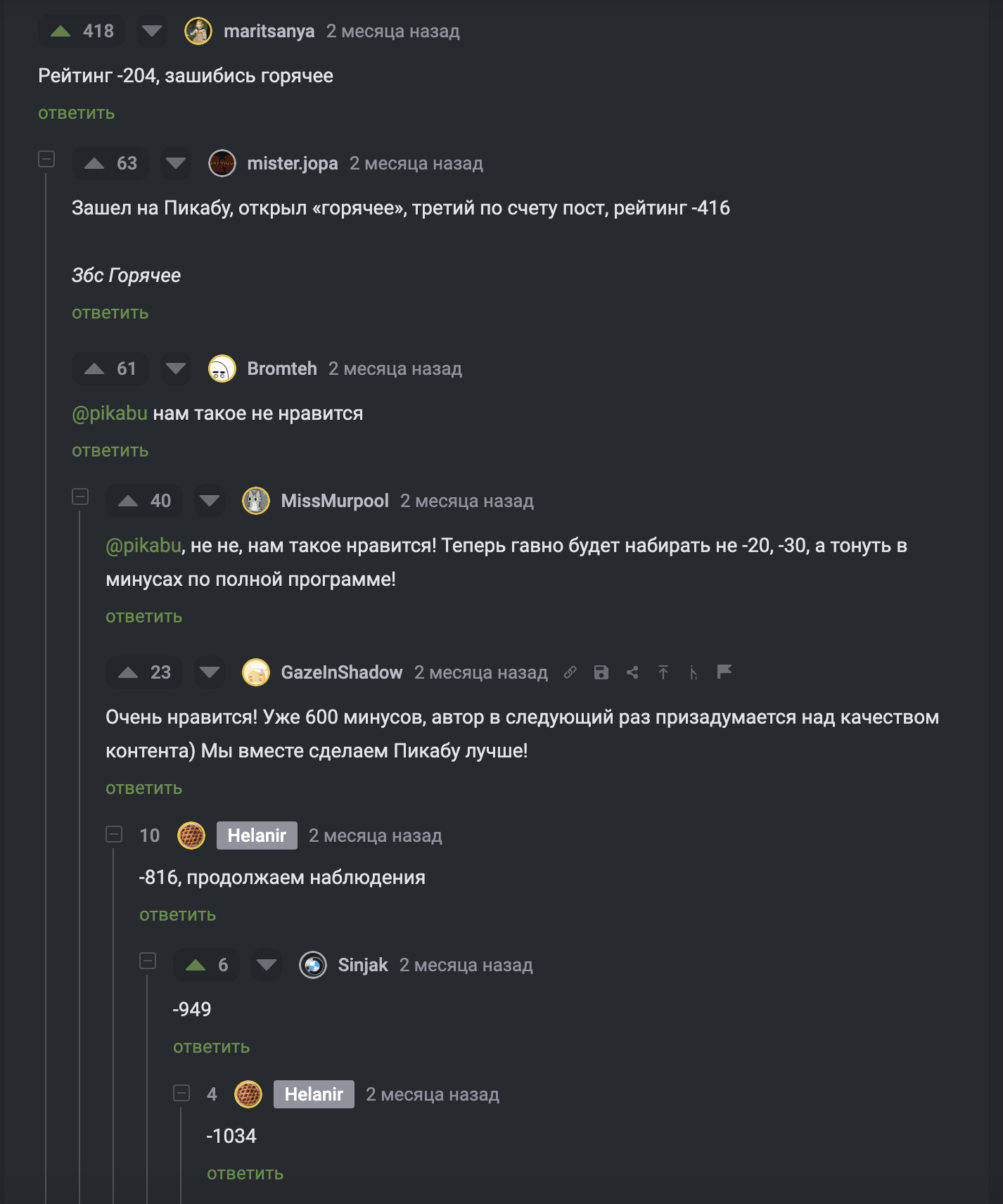Collapse mister.jopa's comment thread

[x=46, y=159]
